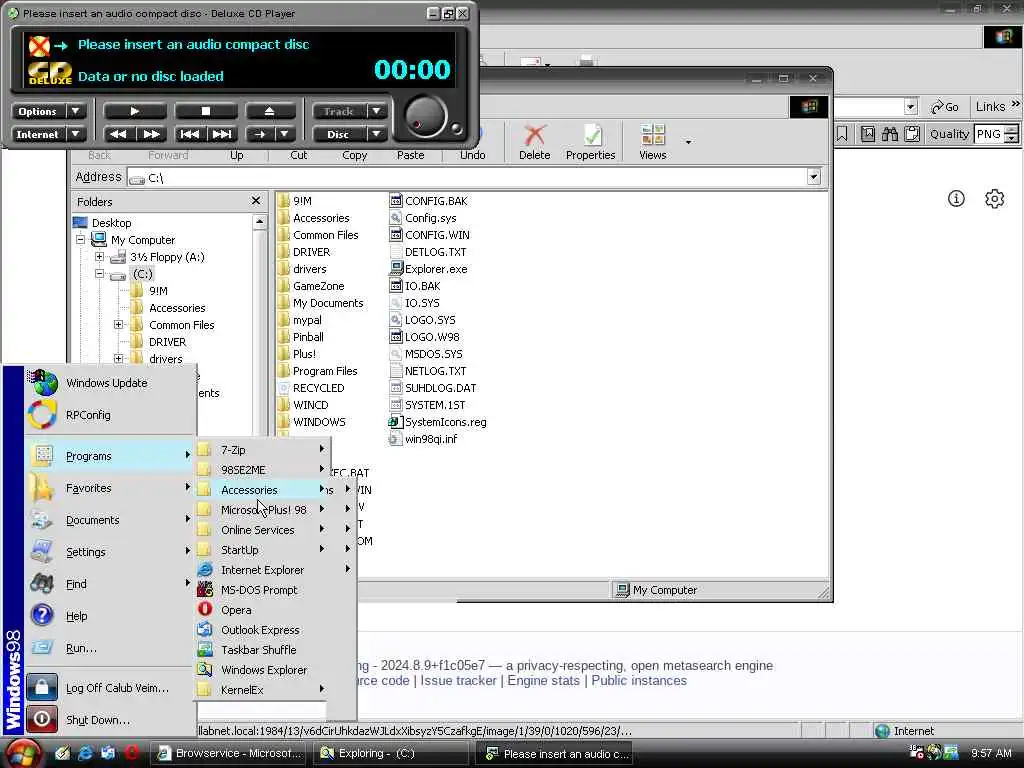Click fast-forward button in CD Player
1024x768 pixels.
click(151, 134)
